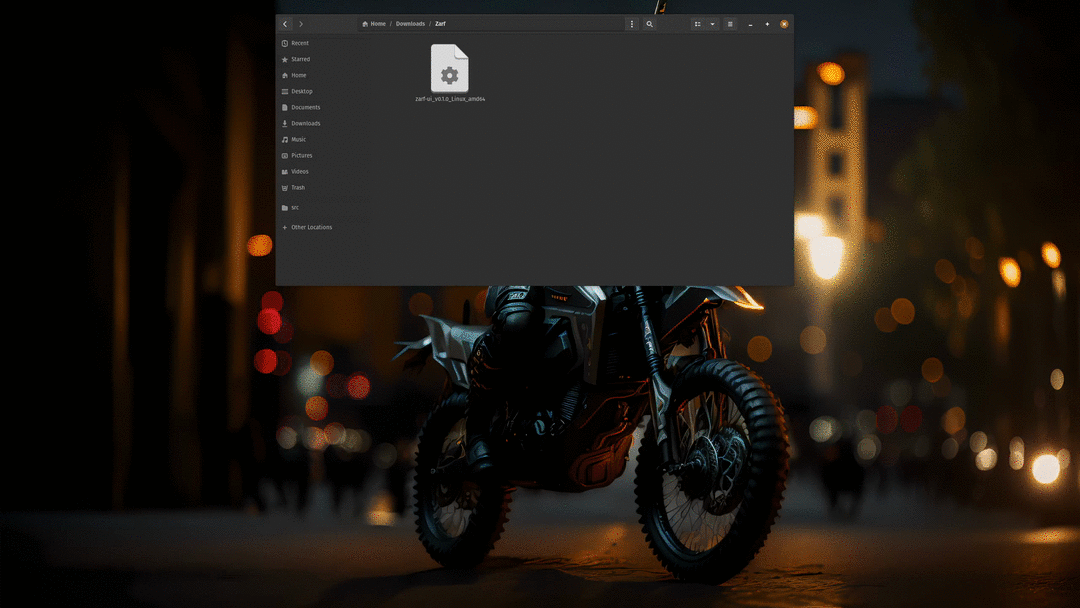Open the hamburger main menu
The width and height of the screenshot is (1080, 608).
pos(730,24)
